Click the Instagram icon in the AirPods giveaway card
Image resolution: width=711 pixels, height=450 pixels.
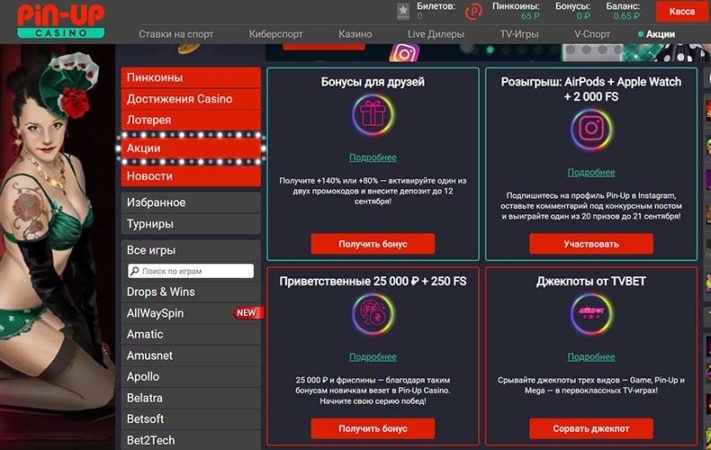click(x=590, y=129)
